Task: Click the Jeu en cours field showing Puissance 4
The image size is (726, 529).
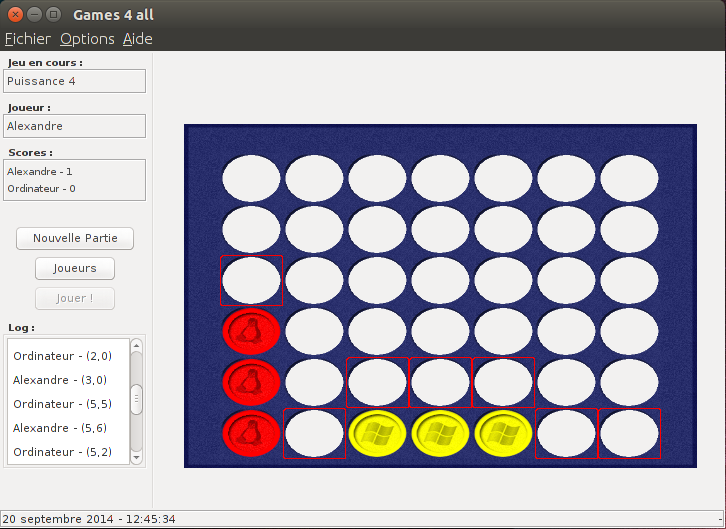Action: pos(75,81)
